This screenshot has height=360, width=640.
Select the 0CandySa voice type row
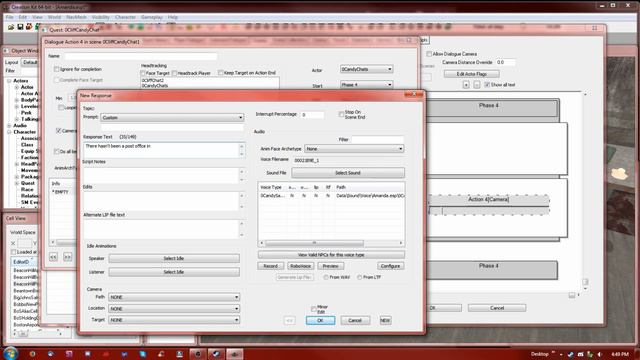[x=331, y=196]
